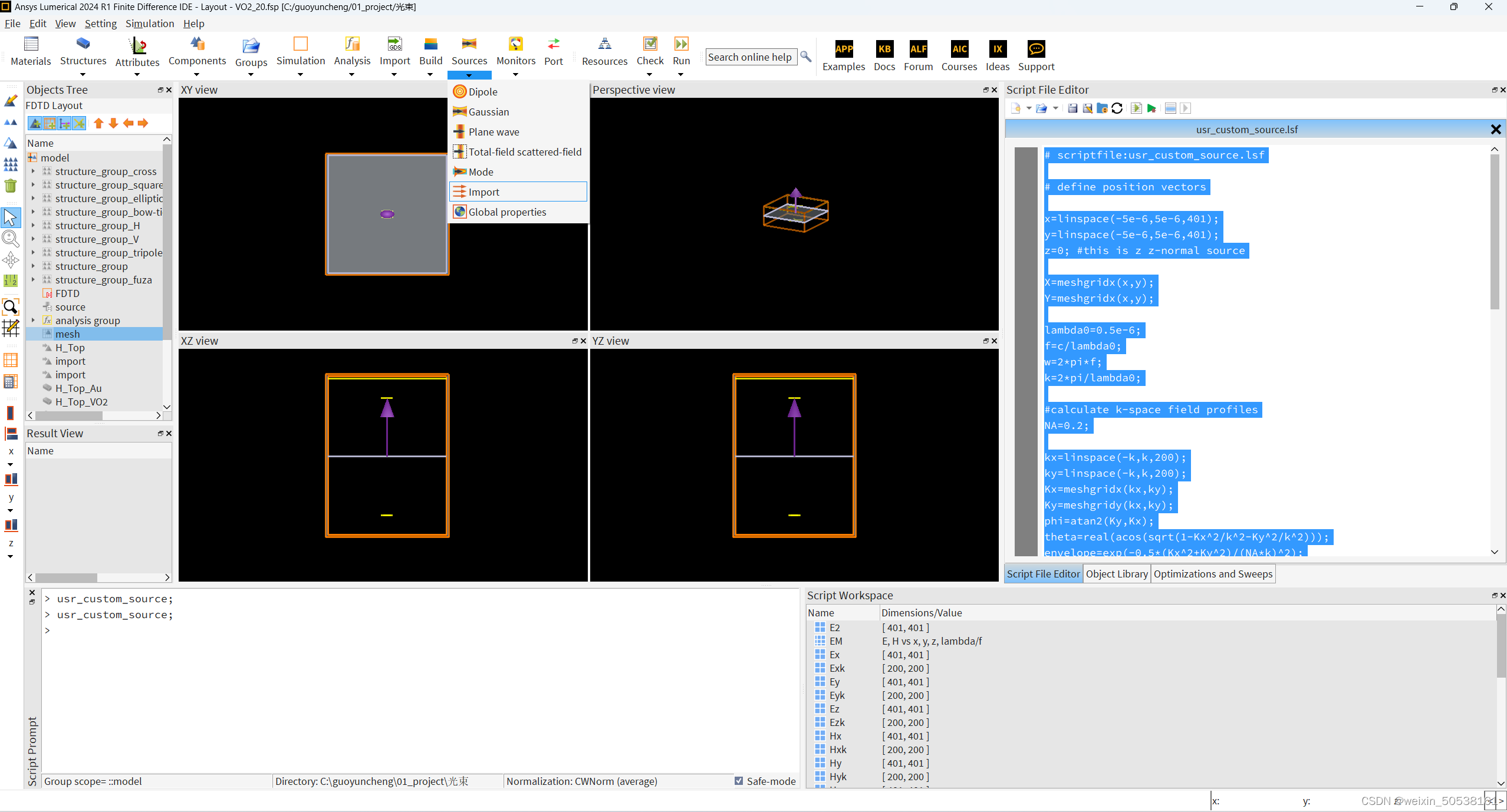This screenshot has height=812, width=1507.
Task: Select Dipole source from dropdown list
Action: [483, 92]
